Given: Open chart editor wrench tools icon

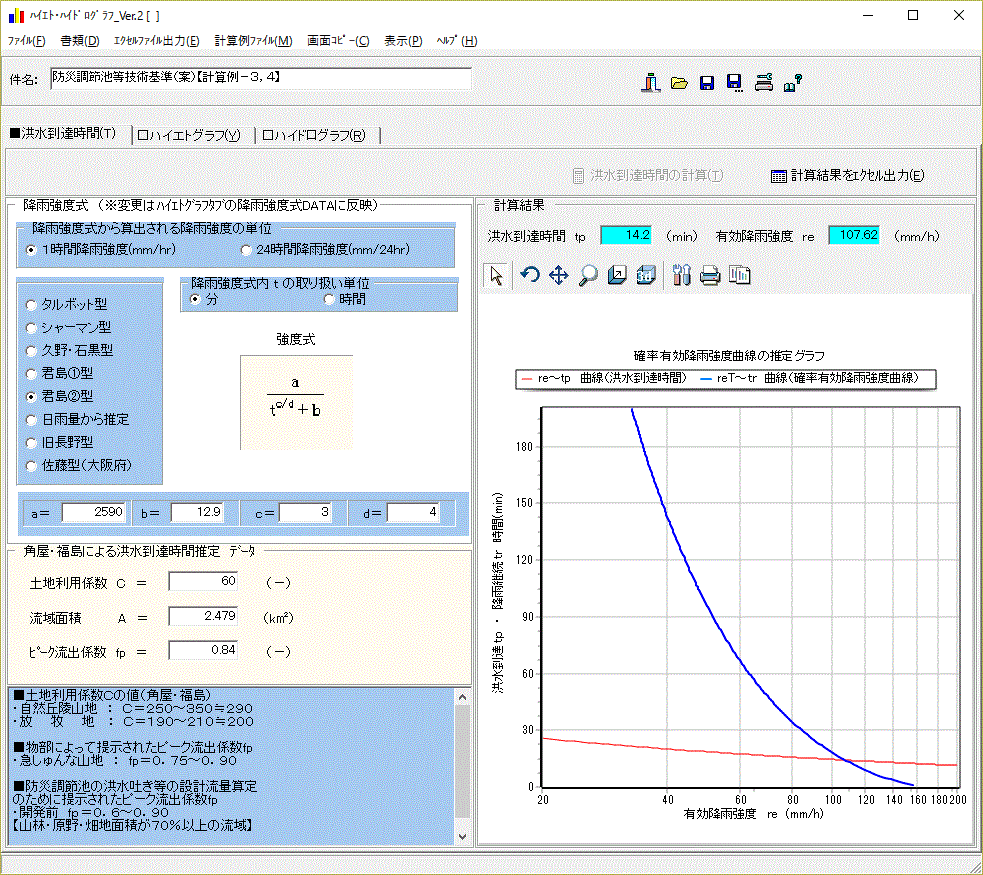Looking at the screenshot, I should point(682,277).
